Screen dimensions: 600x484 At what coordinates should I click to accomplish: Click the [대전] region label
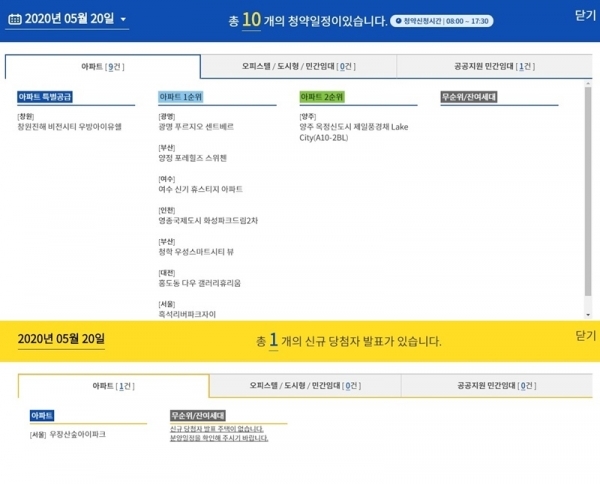(x=167, y=273)
